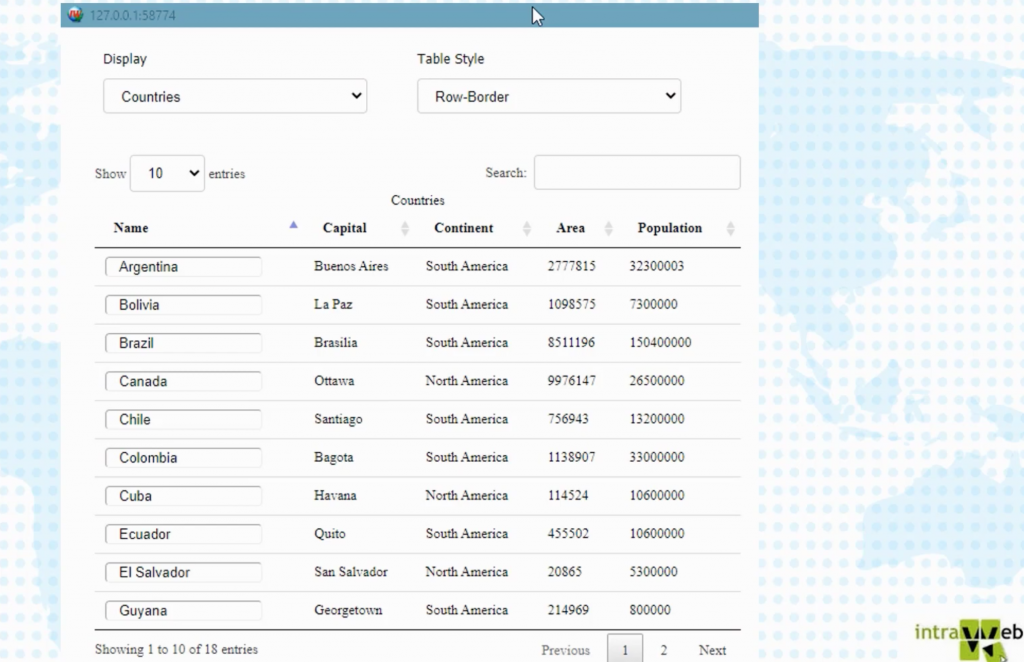1024x662 pixels.
Task: Expand the Table Style Row-Border dropdown
Action: (548, 97)
